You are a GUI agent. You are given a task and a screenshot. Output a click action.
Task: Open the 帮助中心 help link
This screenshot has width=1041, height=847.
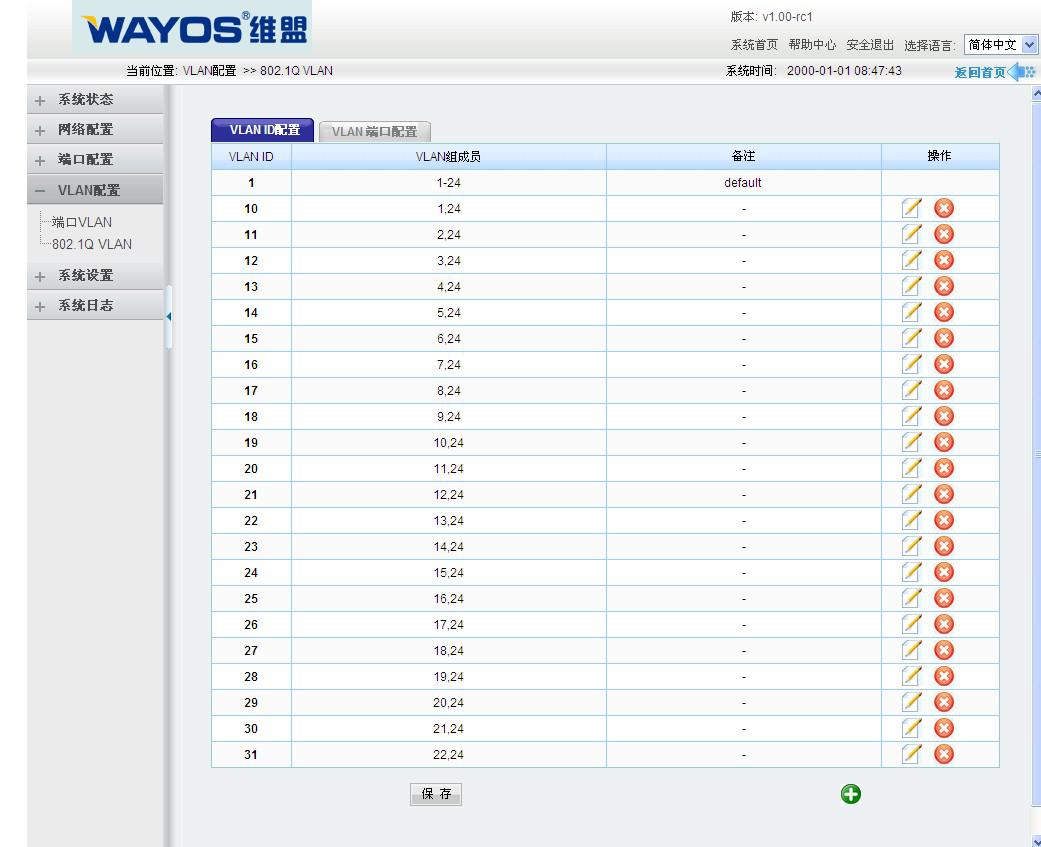(811, 45)
